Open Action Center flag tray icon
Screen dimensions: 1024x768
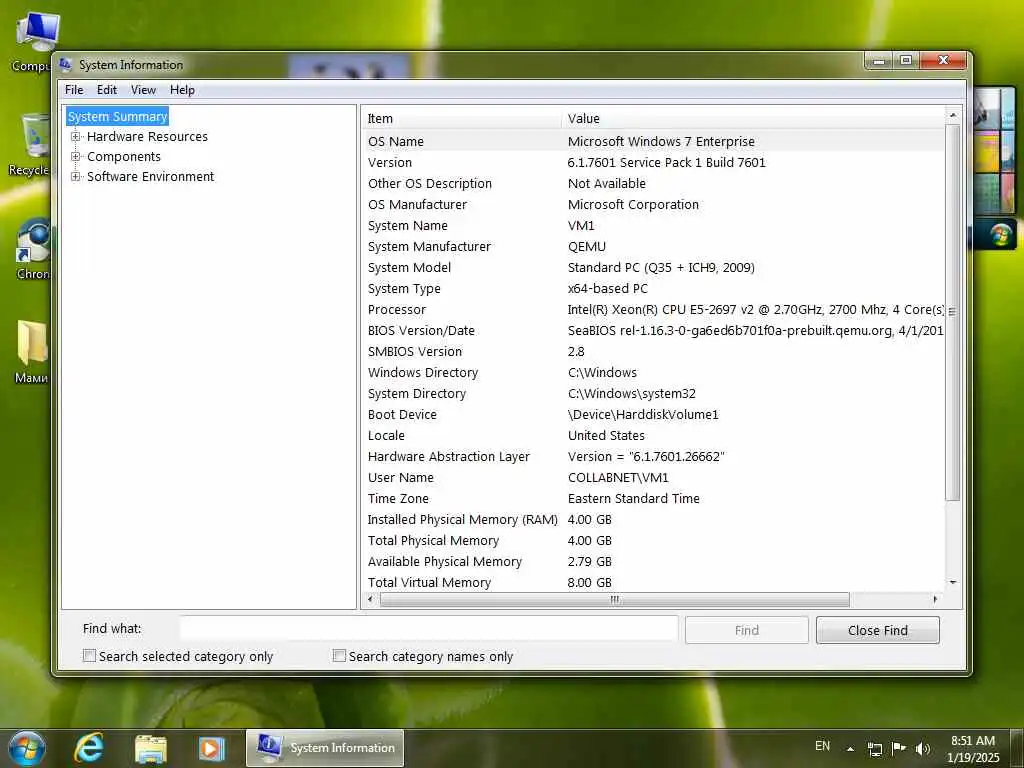pyautogui.click(x=899, y=748)
